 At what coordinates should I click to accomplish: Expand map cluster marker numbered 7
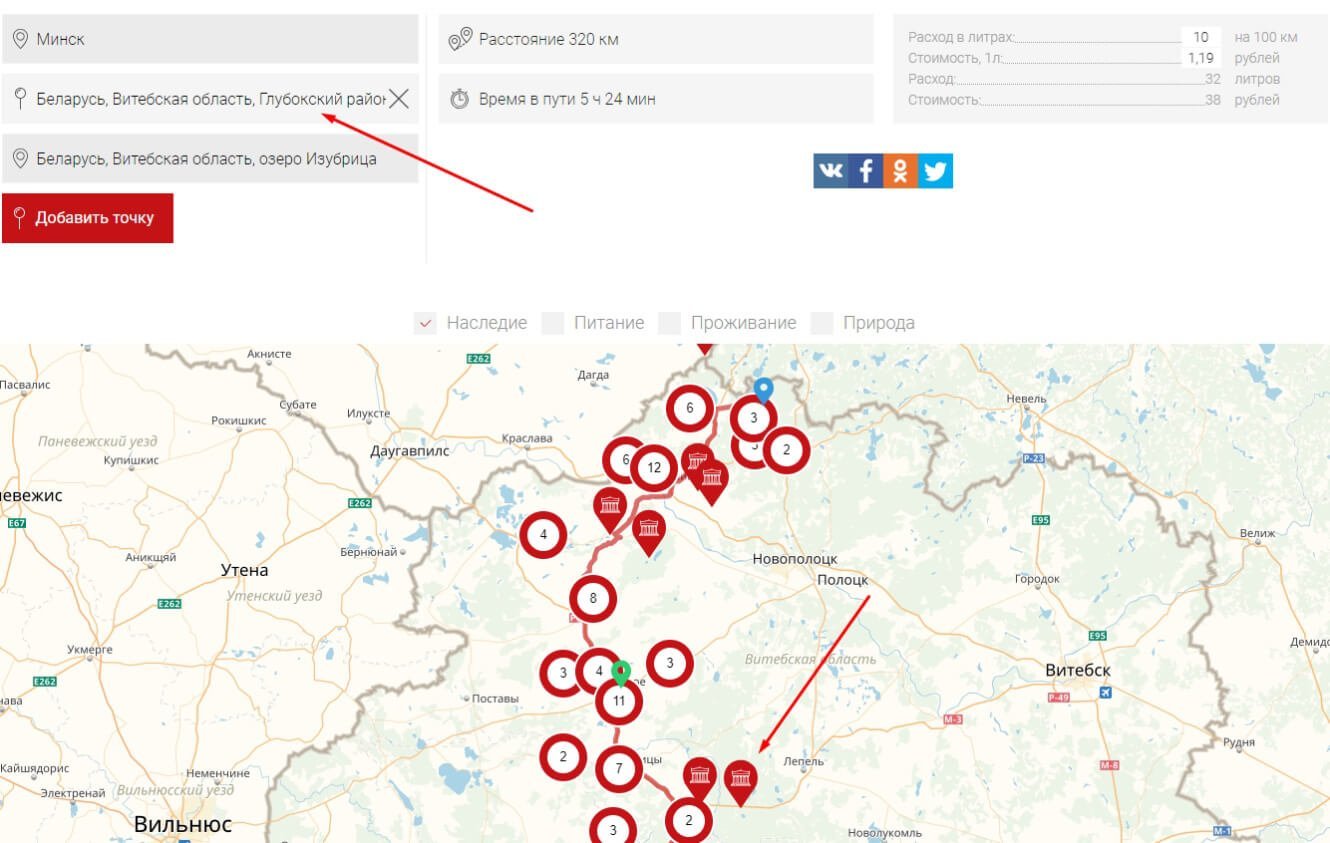click(x=619, y=769)
